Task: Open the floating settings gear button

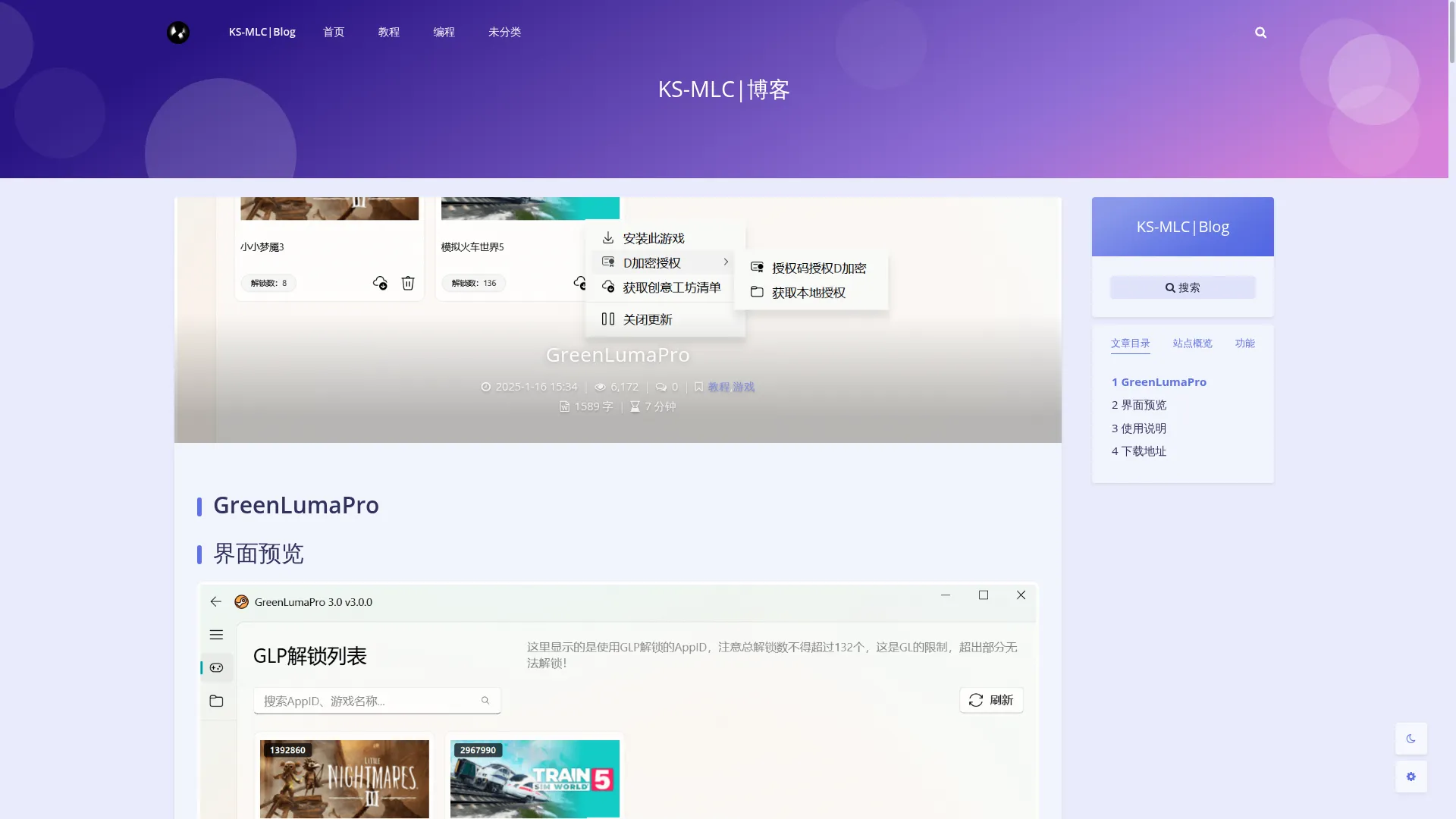Action: click(x=1410, y=777)
